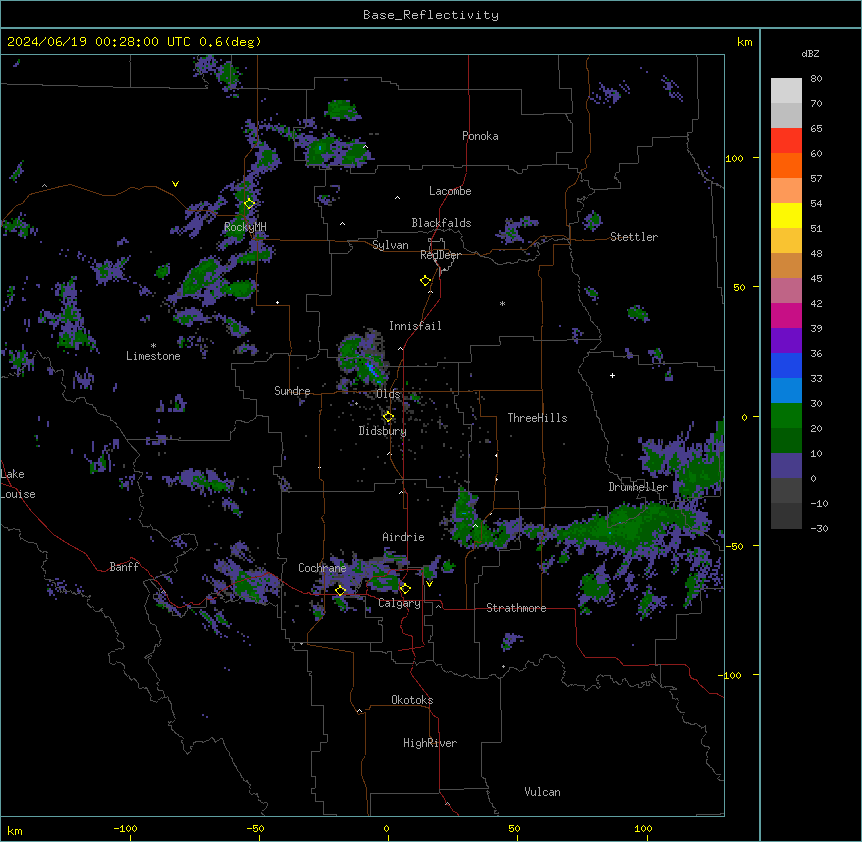The height and width of the screenshot is (842, 862).
Task: Click the Vulcan label
Action: click(542, 792)
